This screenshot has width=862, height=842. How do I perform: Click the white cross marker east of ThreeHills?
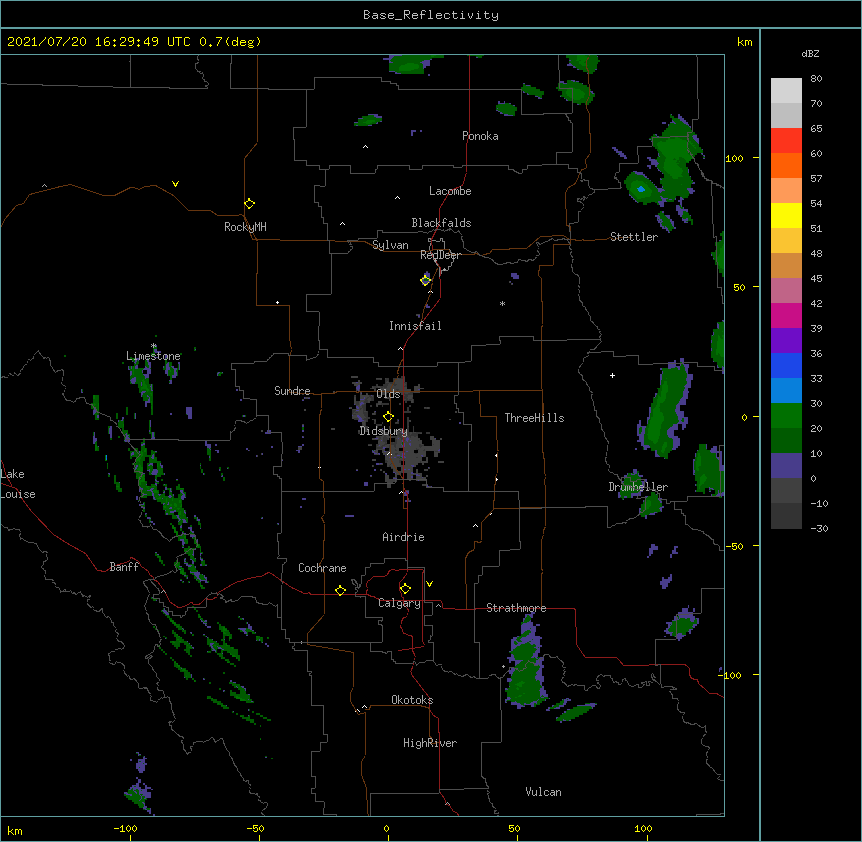(612, 375)
